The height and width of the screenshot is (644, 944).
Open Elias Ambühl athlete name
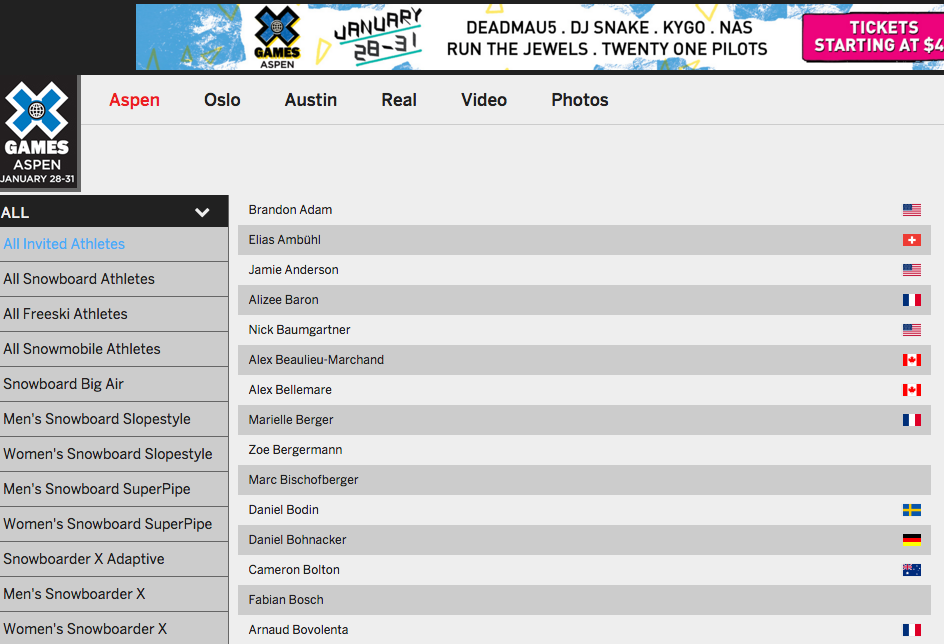[285, 240]
